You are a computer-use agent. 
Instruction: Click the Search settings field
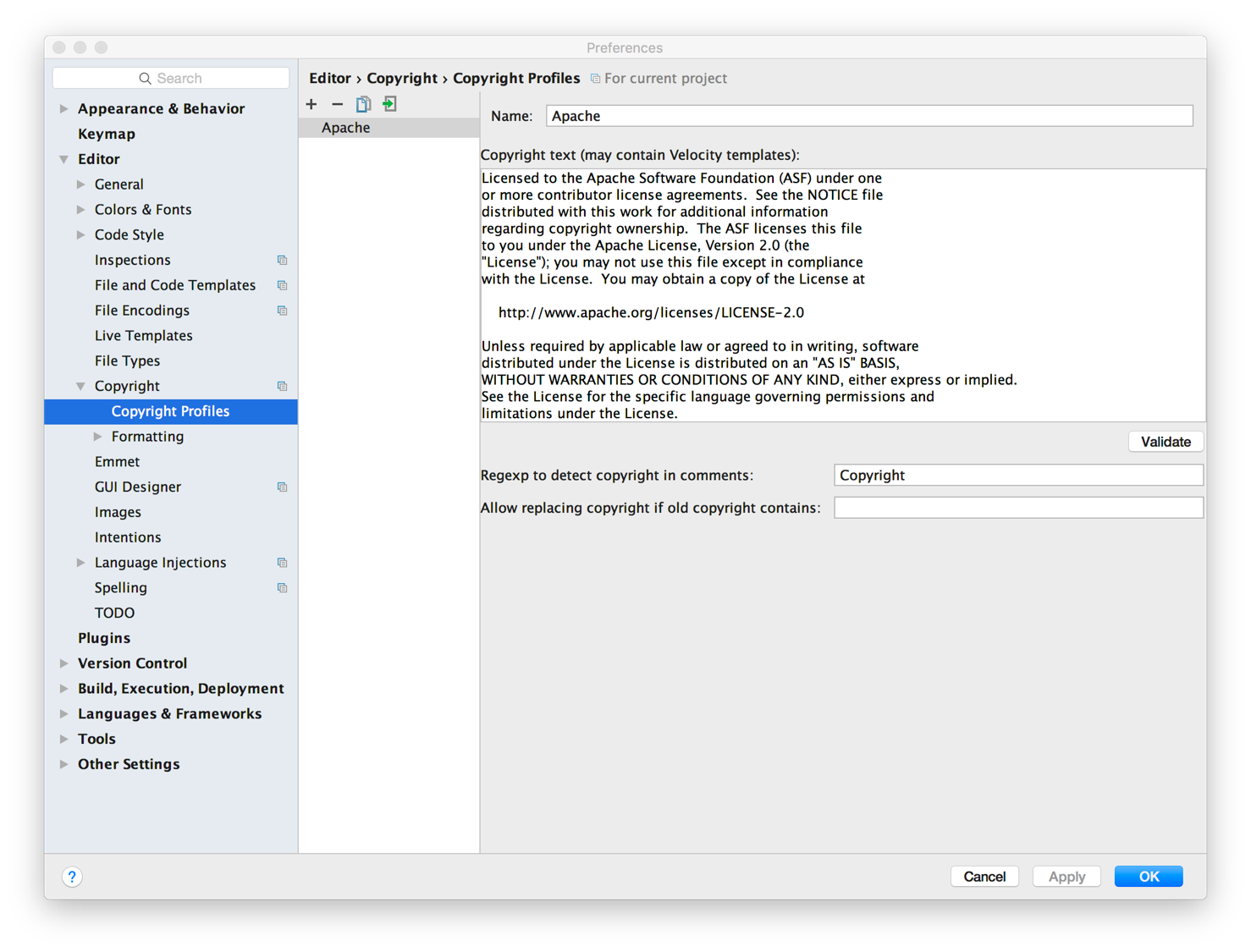click(171, 78)
